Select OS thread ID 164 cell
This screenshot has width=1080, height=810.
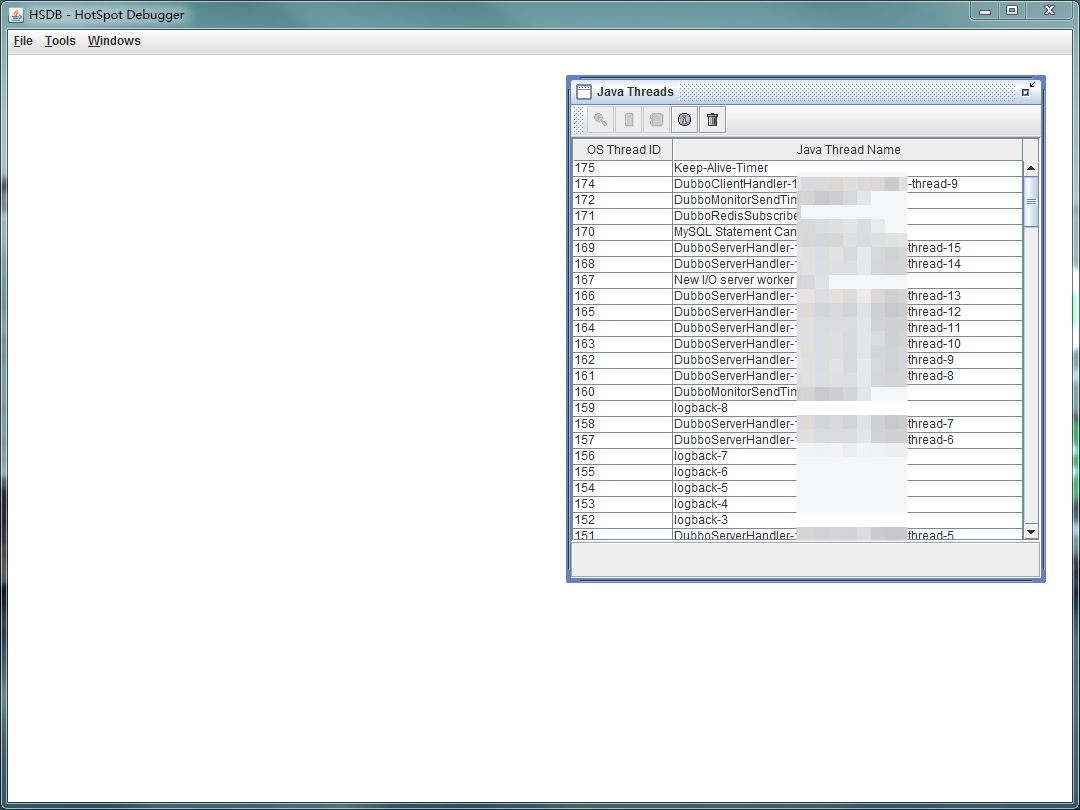tap(623, 328)
